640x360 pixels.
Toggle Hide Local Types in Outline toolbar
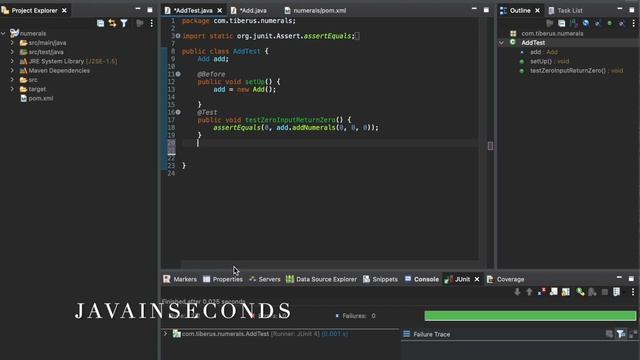(x=621, y=23)
